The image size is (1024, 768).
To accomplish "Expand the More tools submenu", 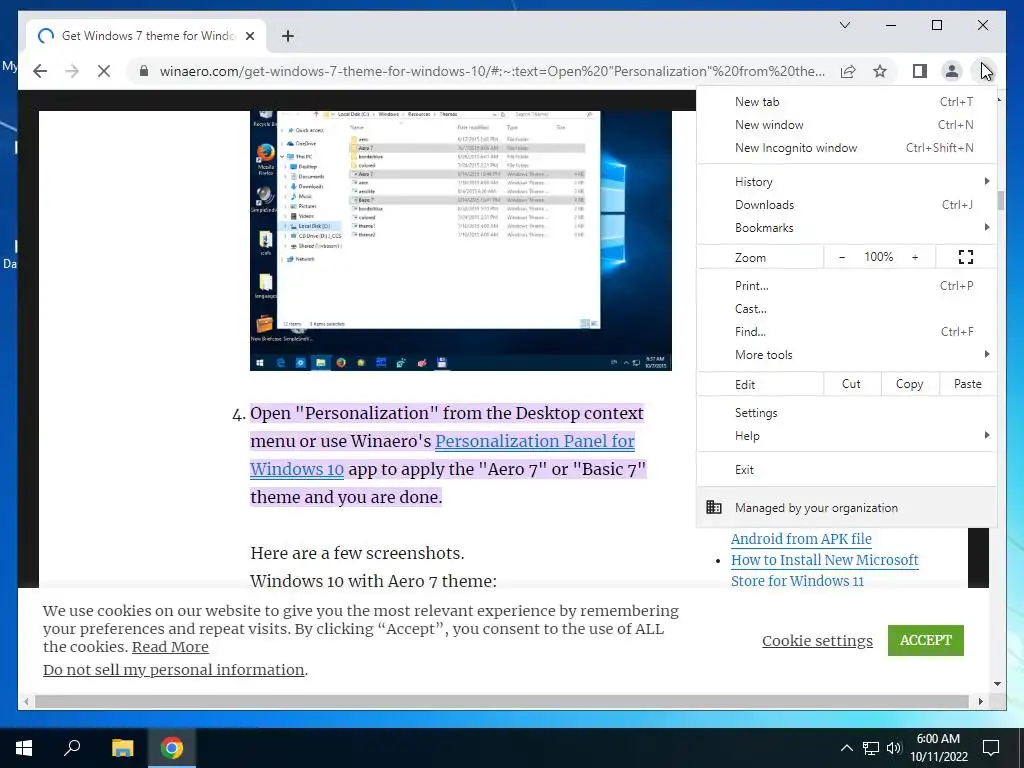I will coord(846,355).
